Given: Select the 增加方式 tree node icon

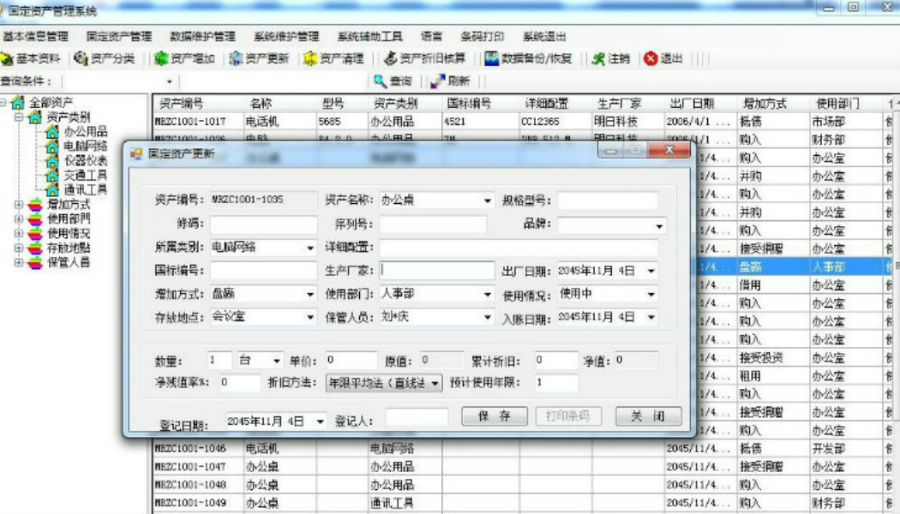Looking at the screenshot, I should click(x=35, y=204).
